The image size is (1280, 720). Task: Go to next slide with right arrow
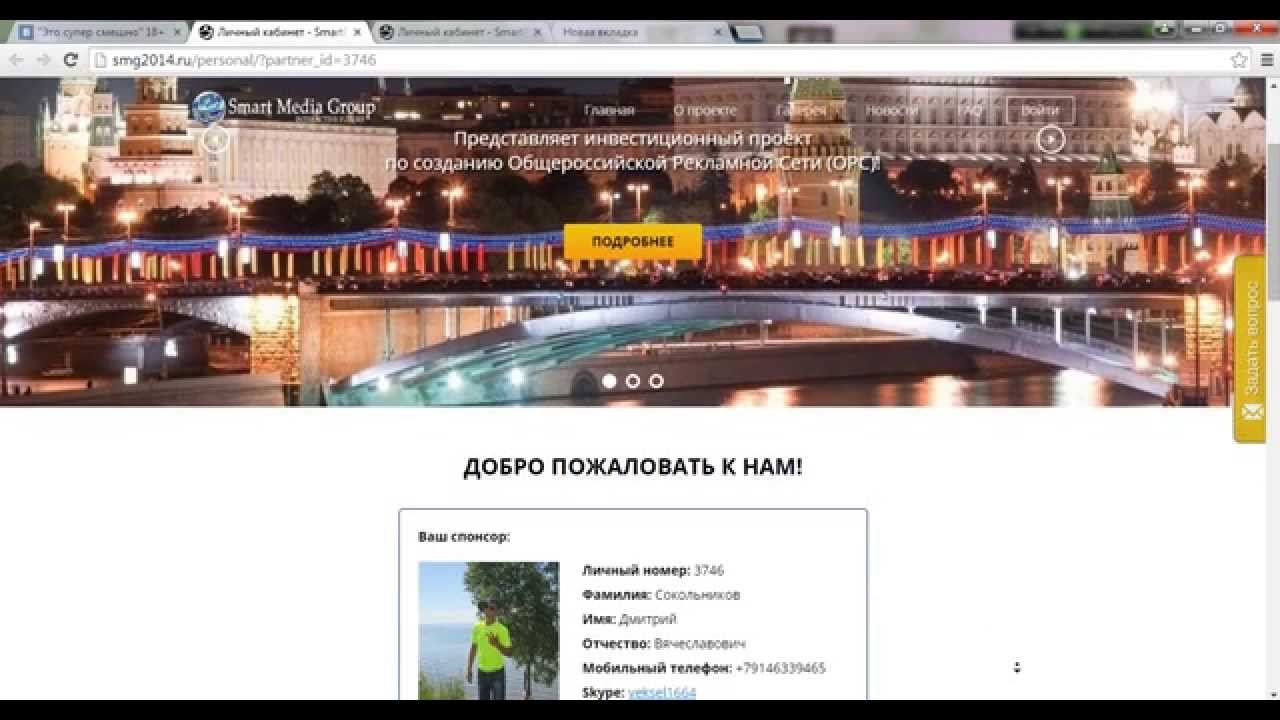coord(1050,139)
